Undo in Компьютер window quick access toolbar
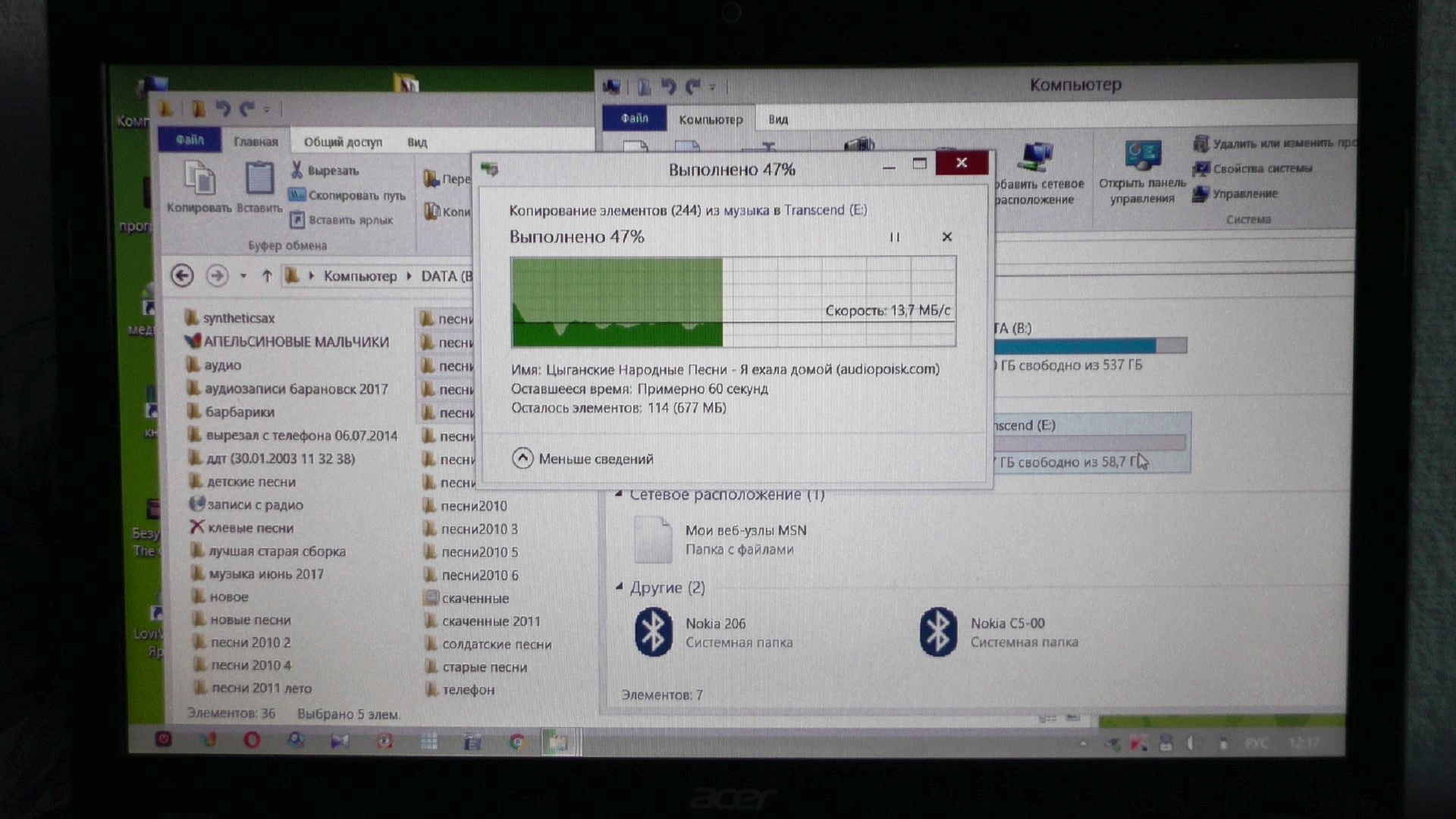This screenshot has height=819, width=1456. coord(668,87)
